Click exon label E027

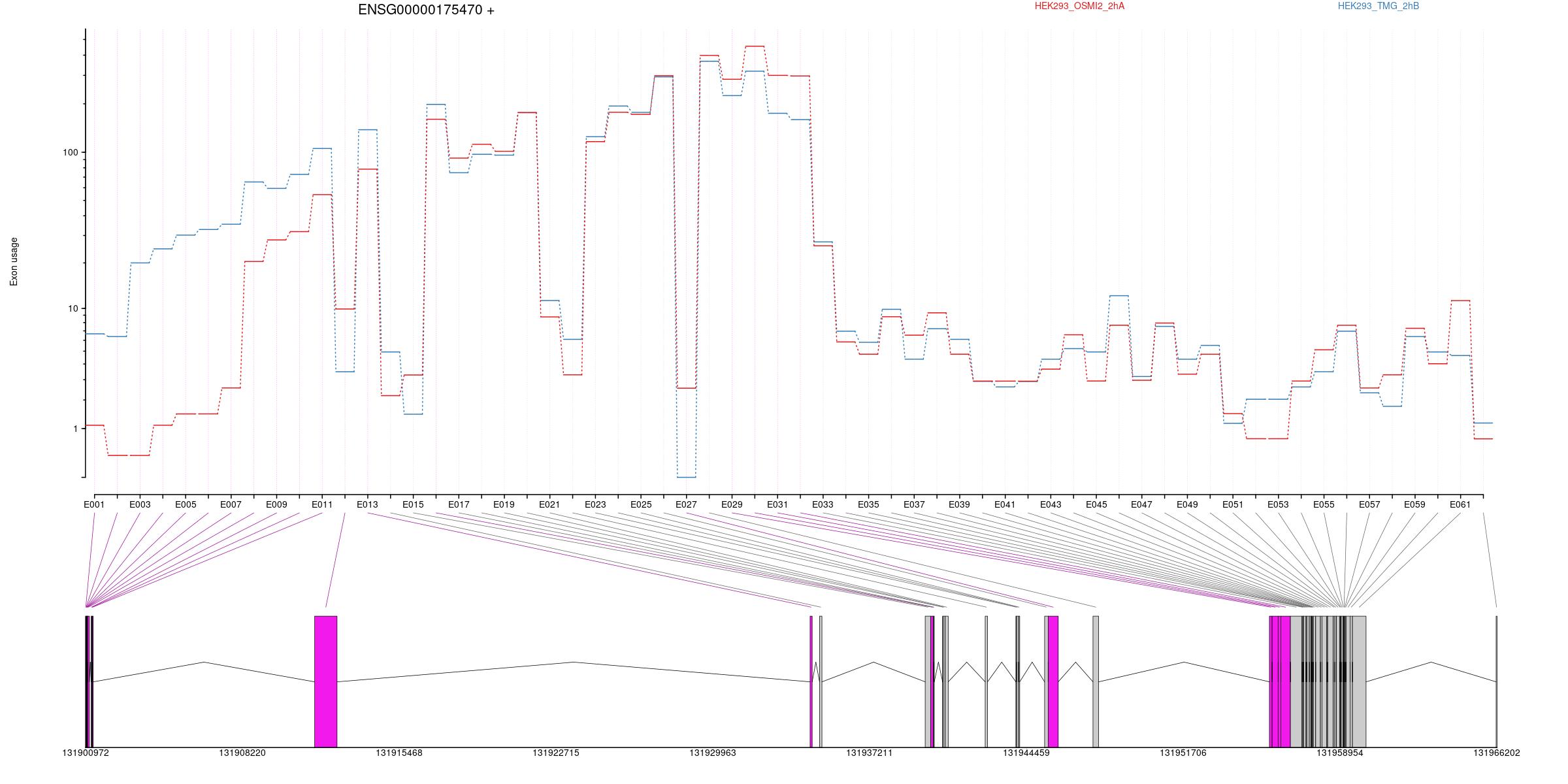coord(686,504)
